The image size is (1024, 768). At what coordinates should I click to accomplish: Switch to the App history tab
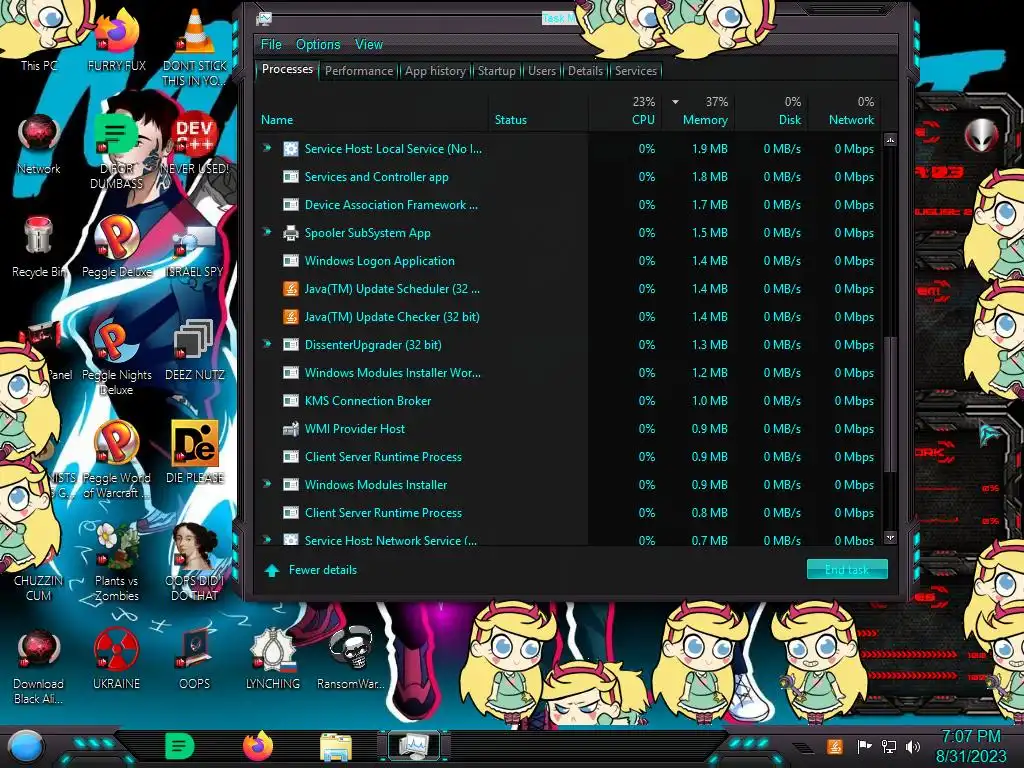click(435, 71)
